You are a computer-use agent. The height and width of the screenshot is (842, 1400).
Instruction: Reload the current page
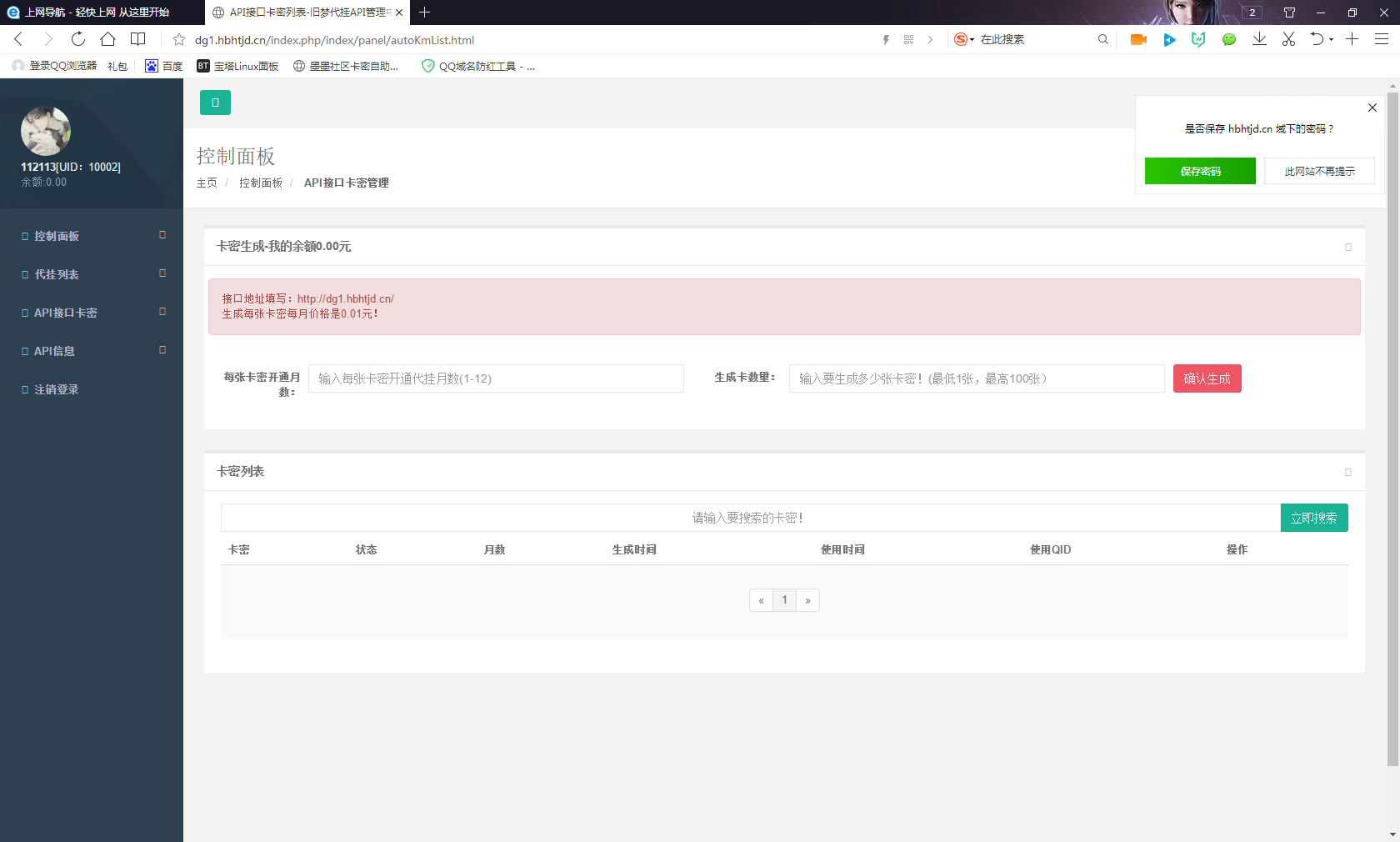click(78, 39)
